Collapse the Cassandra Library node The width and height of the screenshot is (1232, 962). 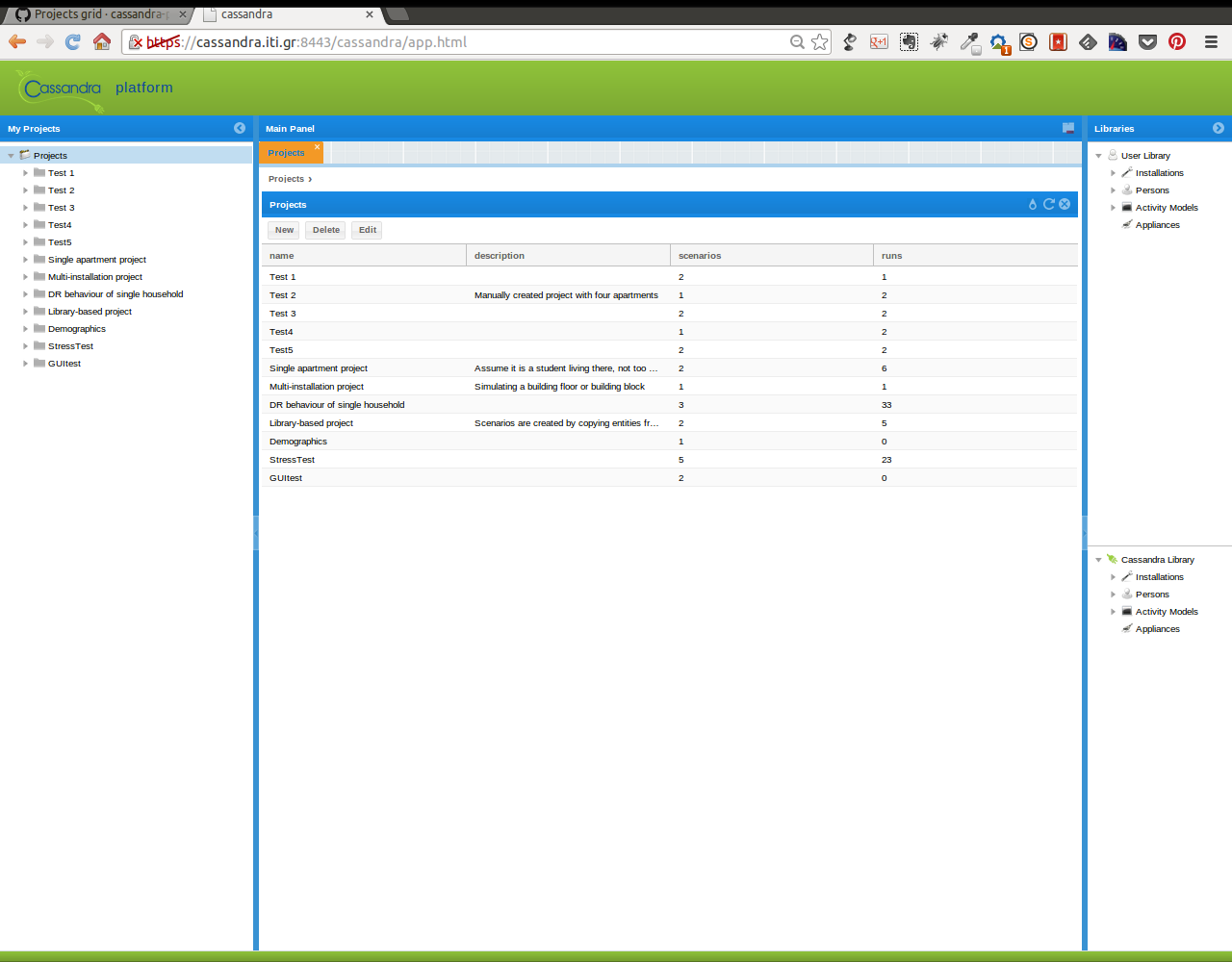click(1098, 560)
